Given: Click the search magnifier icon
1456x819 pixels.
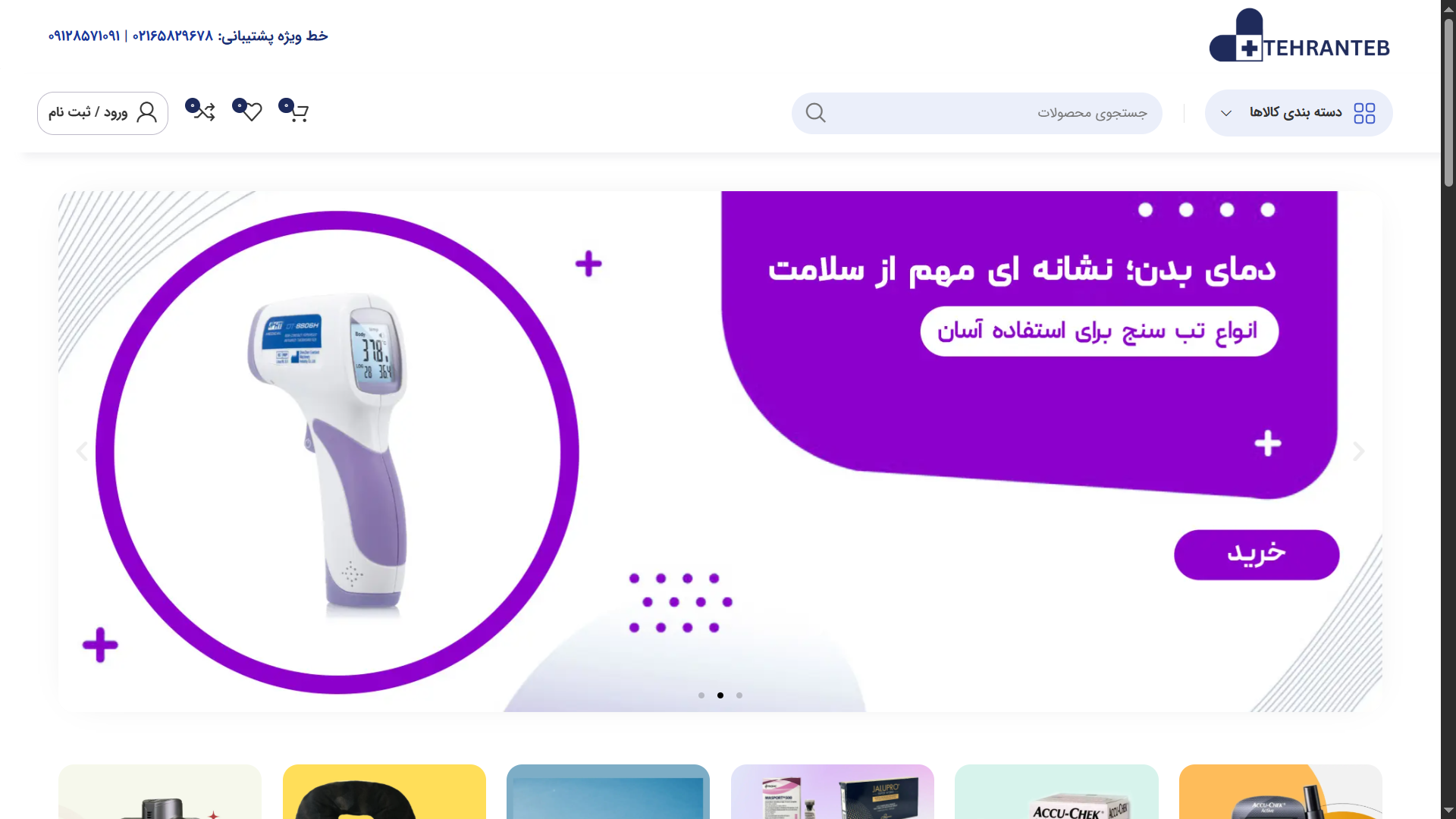Looking at the screenshot, I should pyautogui.click(x=816, y=113).
